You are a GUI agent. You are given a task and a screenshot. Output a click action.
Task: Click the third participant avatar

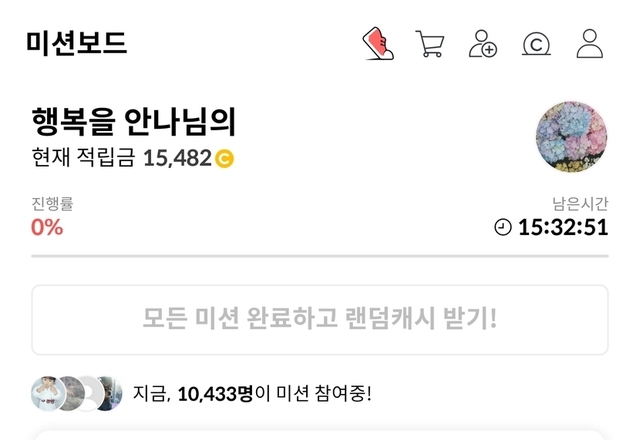tap(90, 393)
